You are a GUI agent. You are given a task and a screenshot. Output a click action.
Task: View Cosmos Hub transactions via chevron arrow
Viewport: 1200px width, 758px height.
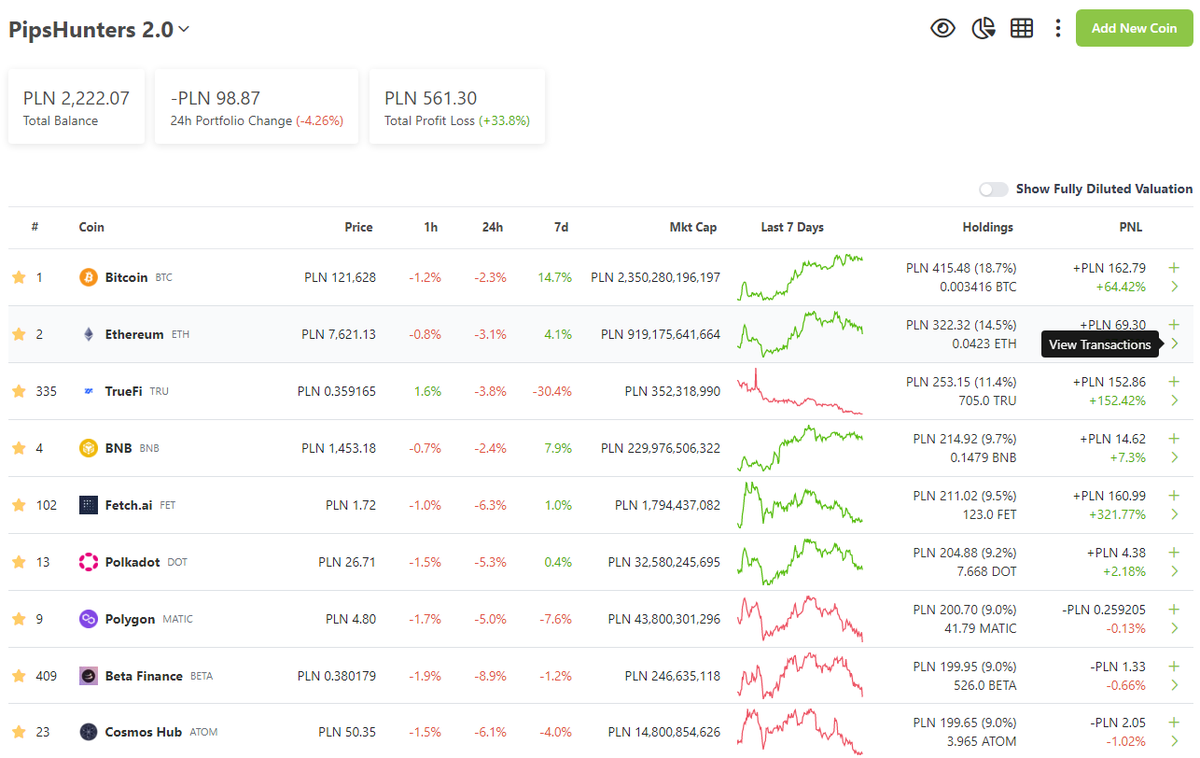1175,742
